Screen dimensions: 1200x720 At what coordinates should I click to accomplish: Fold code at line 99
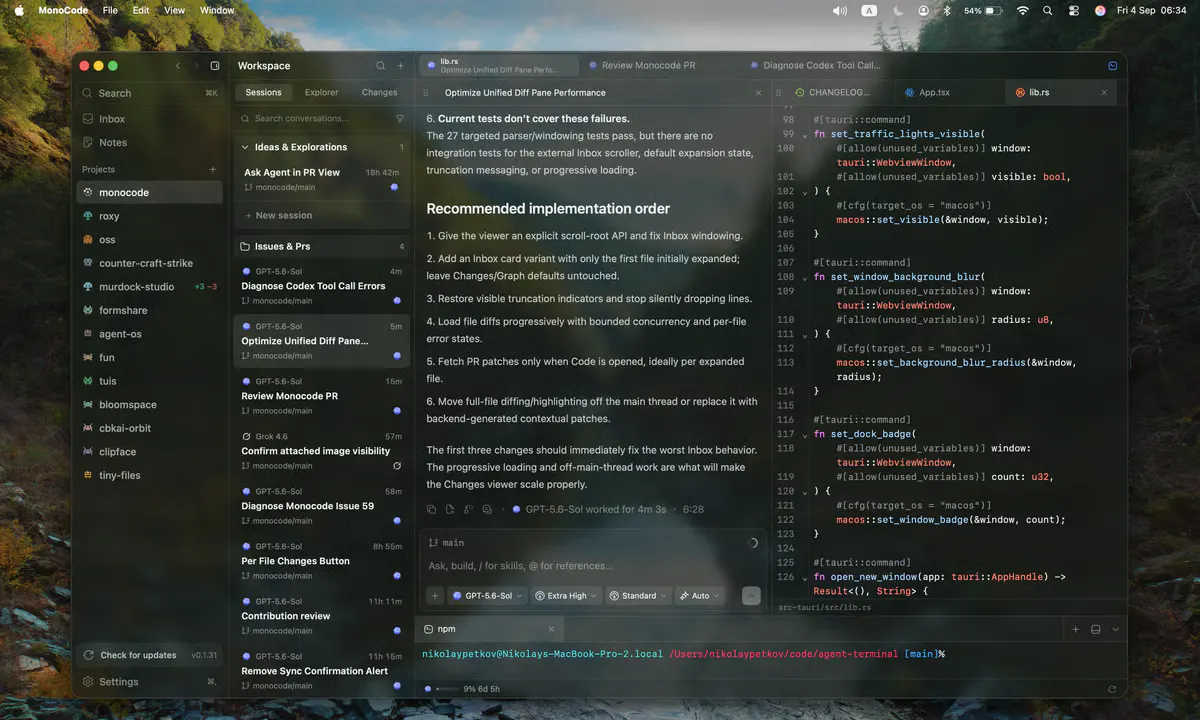coord(806,134)
